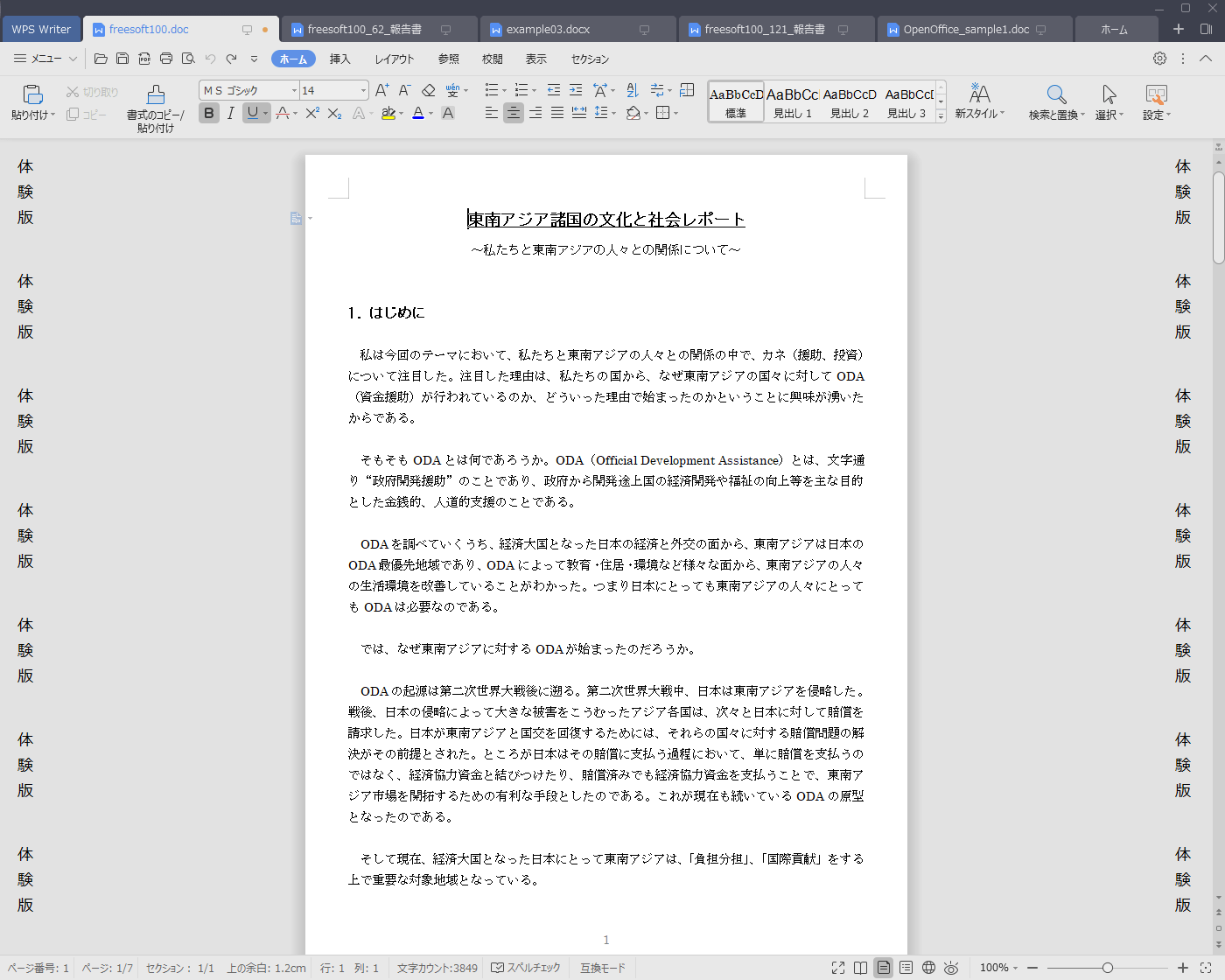The width and height of the screenshot is (1225, 980).
Task: Switch to OpenOffice_sample1.doc tab
Action: (x=976, y=29)
